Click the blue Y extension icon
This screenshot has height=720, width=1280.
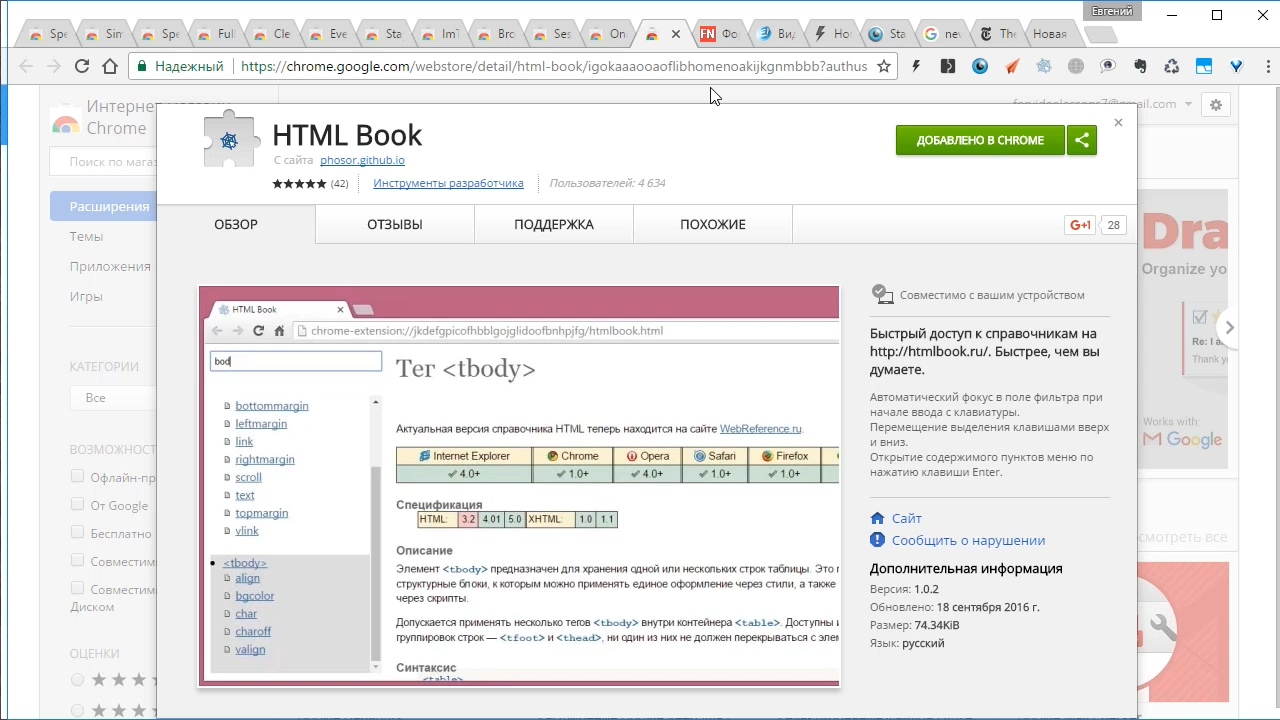(x=1236, y=66)
